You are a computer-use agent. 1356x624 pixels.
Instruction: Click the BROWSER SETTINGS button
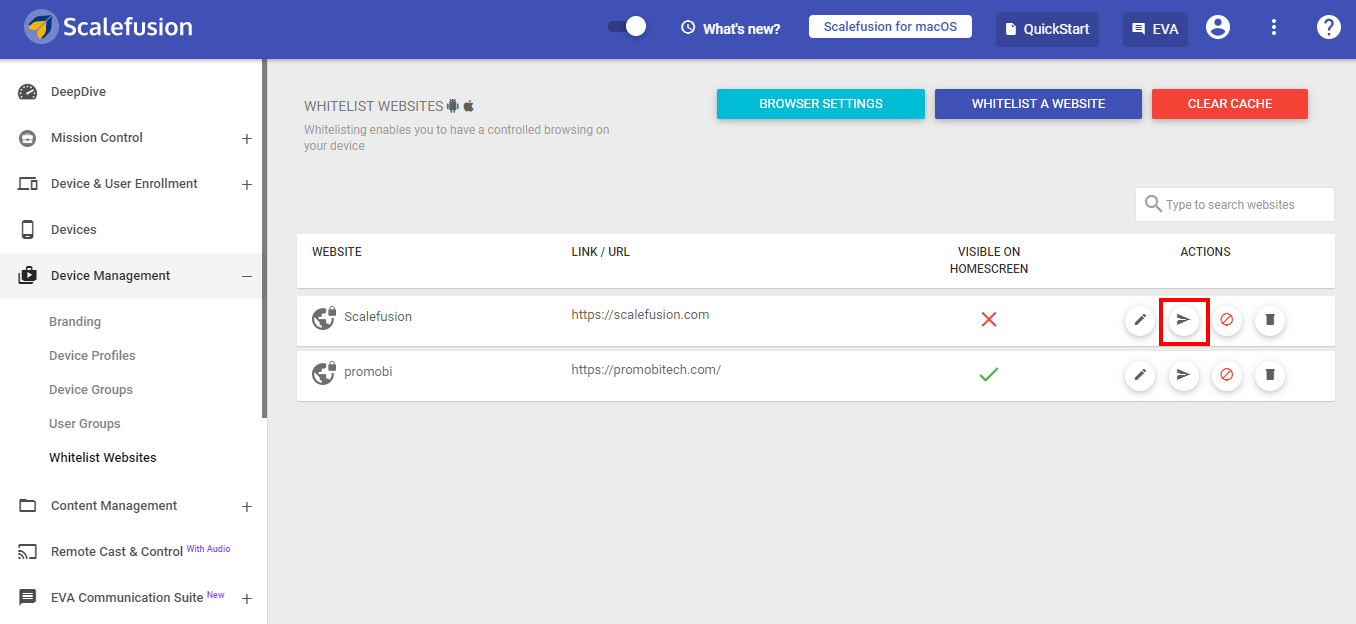pyautogui.click(x=821, y=104)
